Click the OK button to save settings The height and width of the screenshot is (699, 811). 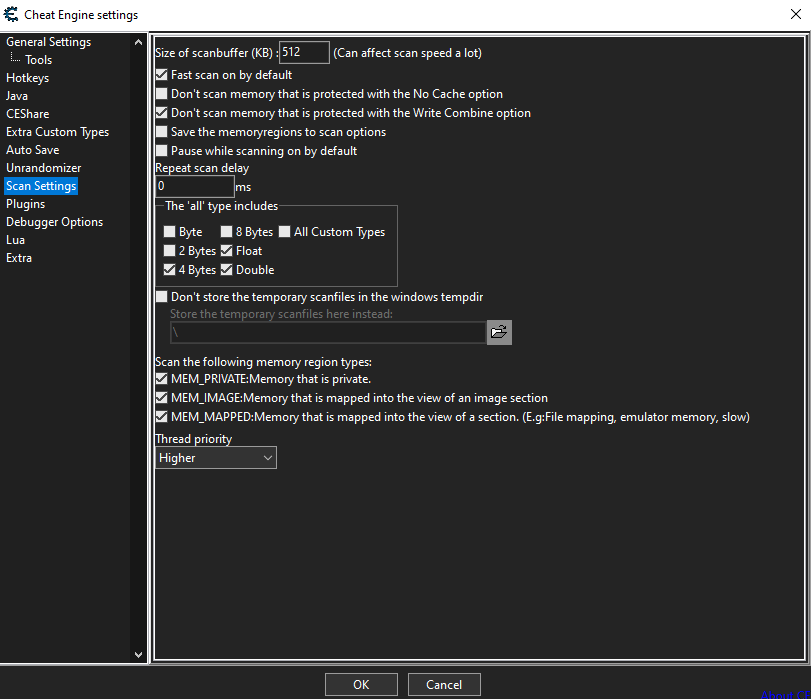click(361, 685)
